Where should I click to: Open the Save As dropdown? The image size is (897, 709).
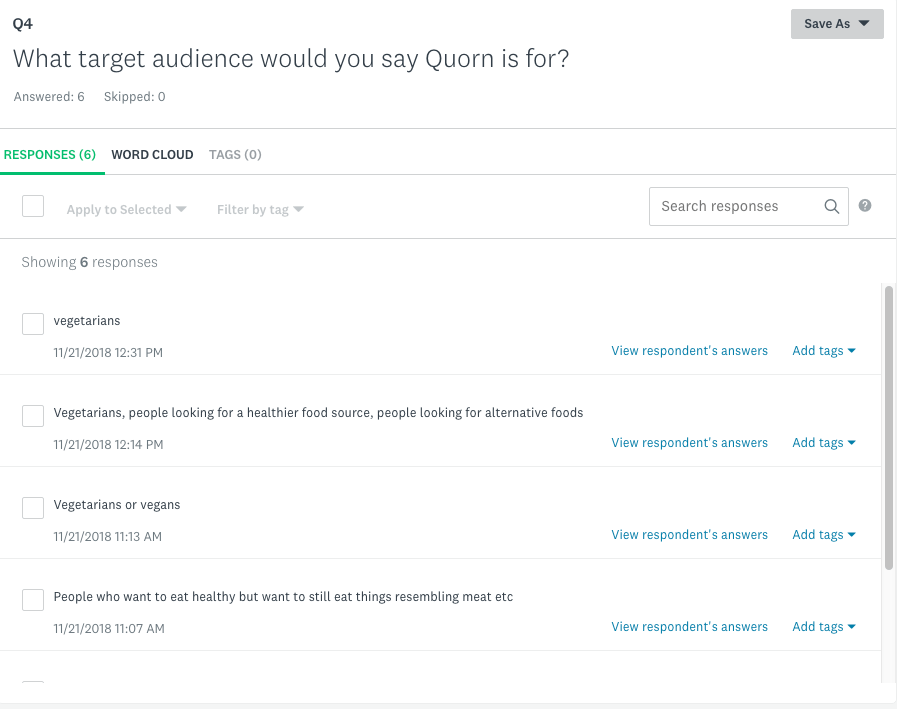click(837, 24)
